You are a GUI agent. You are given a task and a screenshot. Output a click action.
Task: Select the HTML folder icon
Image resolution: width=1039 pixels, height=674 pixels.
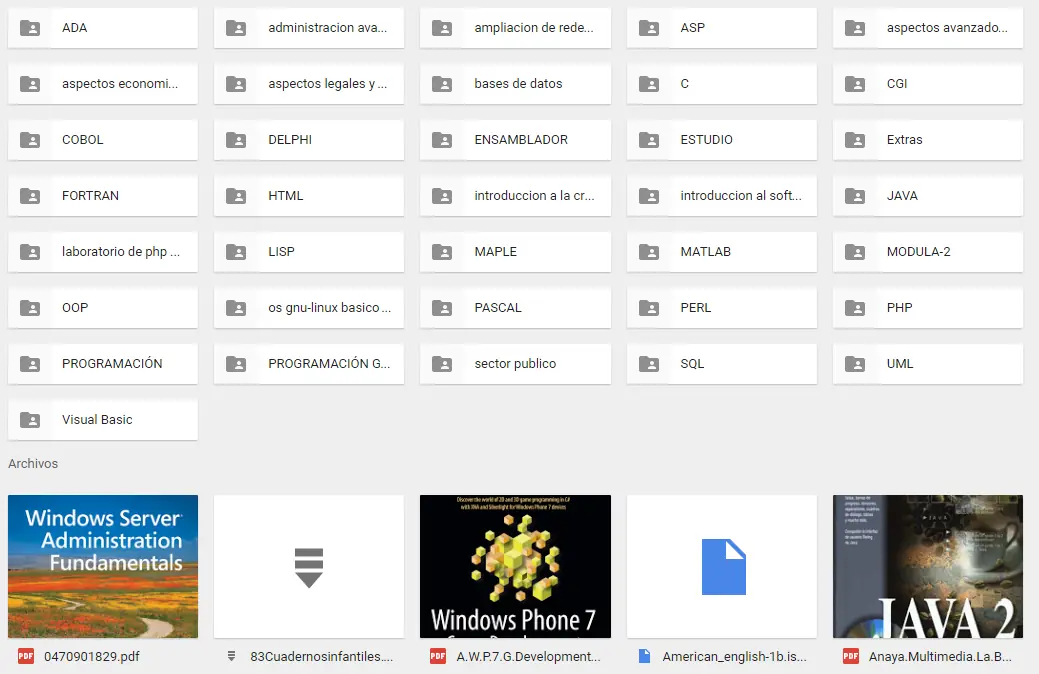click(x=236, y=196)
